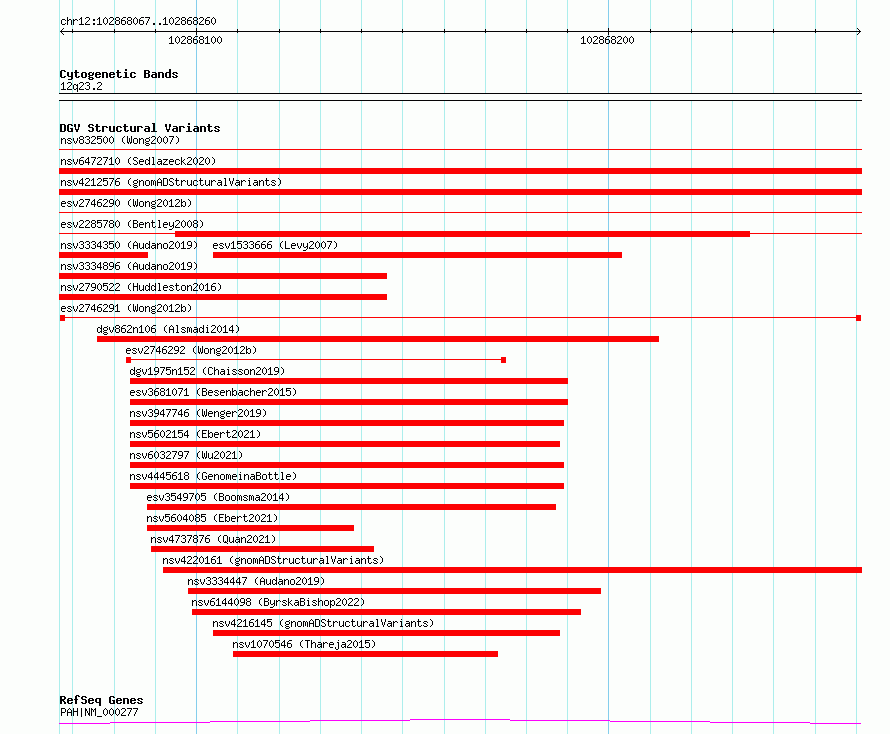Screen dimensions: 890x734
Task: Select the nsv4216145 red feature bar
Action: coord(387,633)
